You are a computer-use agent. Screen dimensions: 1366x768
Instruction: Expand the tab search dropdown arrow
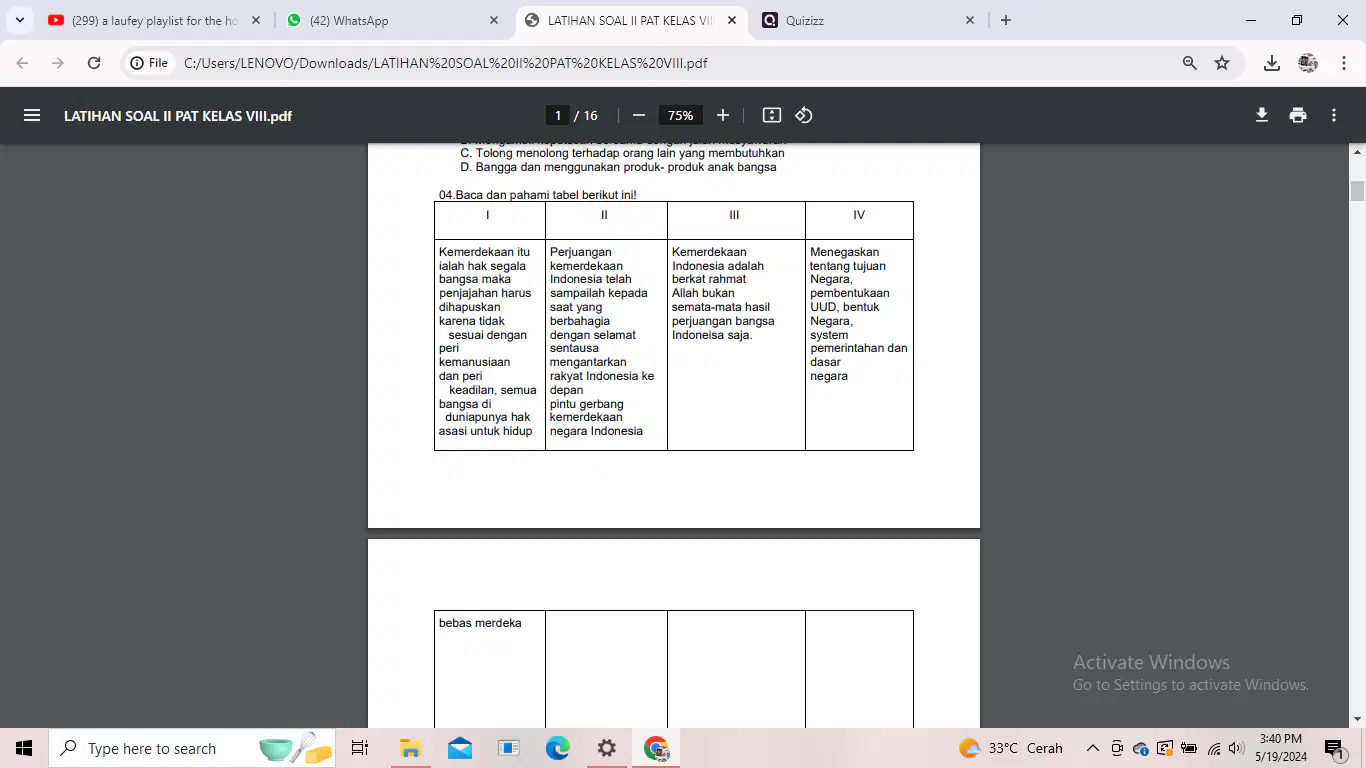point(20,20)
